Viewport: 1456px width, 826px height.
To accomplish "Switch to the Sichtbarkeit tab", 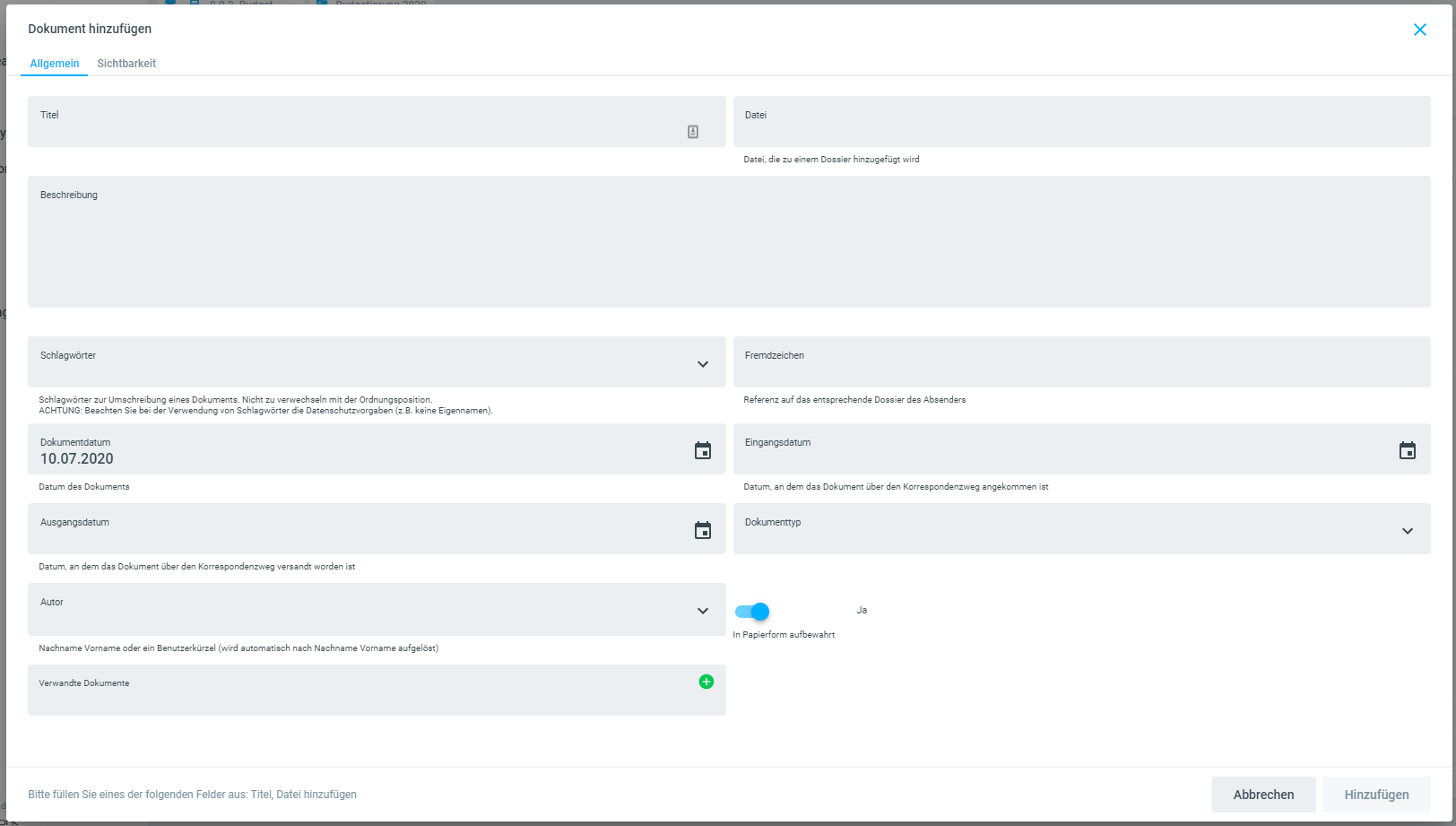I will [x=126, y=64].
